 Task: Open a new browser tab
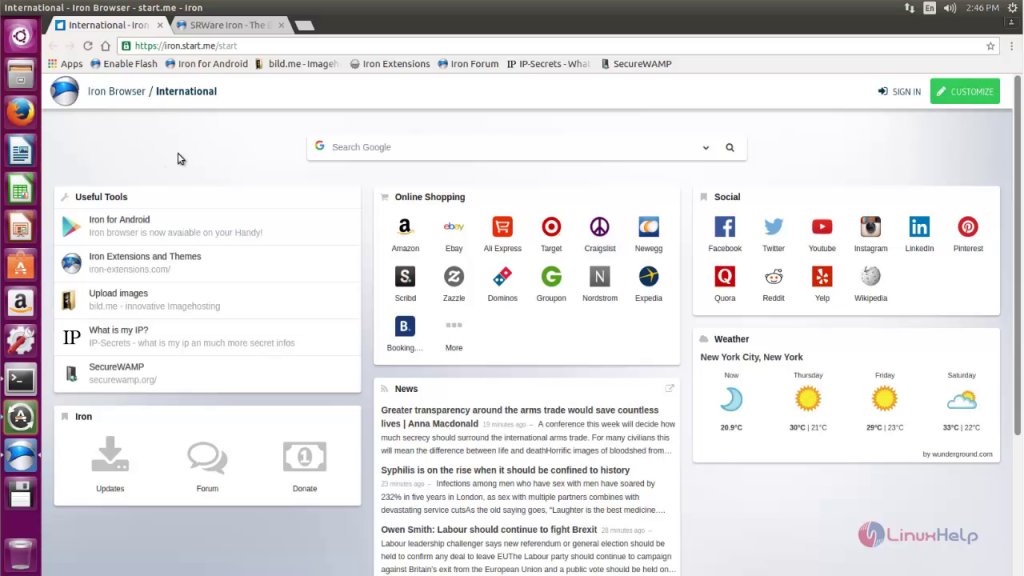click(x=304, y=25)
